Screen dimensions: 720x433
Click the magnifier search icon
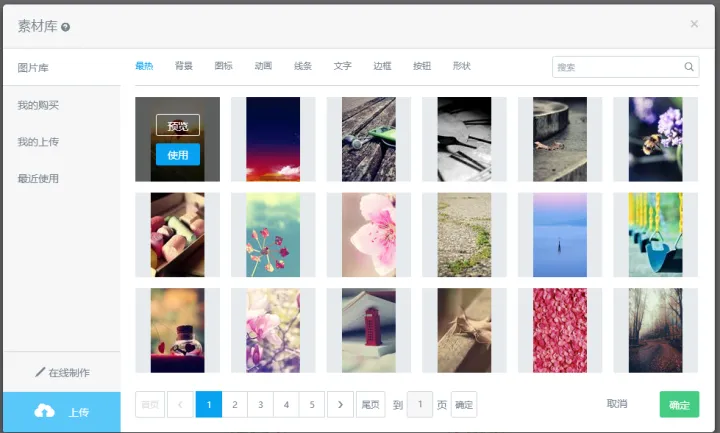coord(689,67)
